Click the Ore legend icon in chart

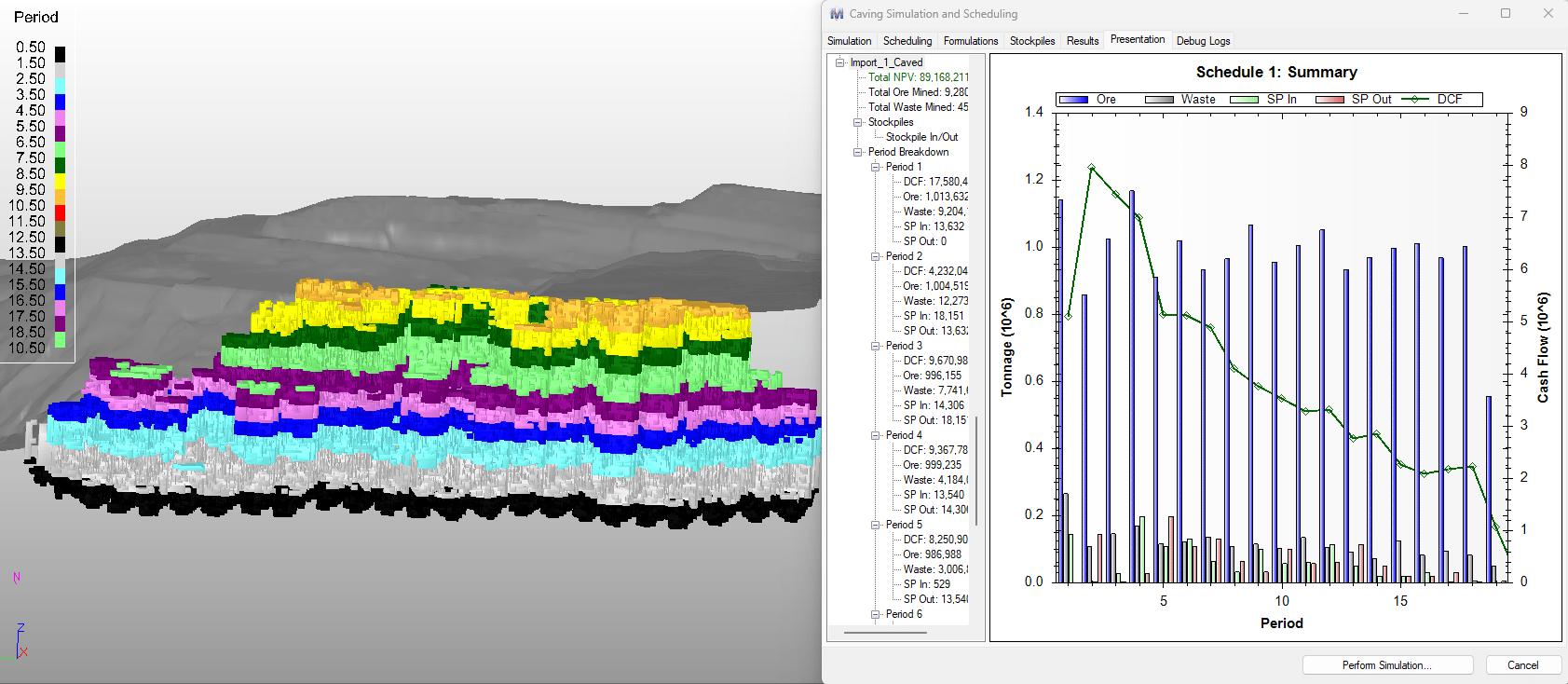pos(1073,100)
